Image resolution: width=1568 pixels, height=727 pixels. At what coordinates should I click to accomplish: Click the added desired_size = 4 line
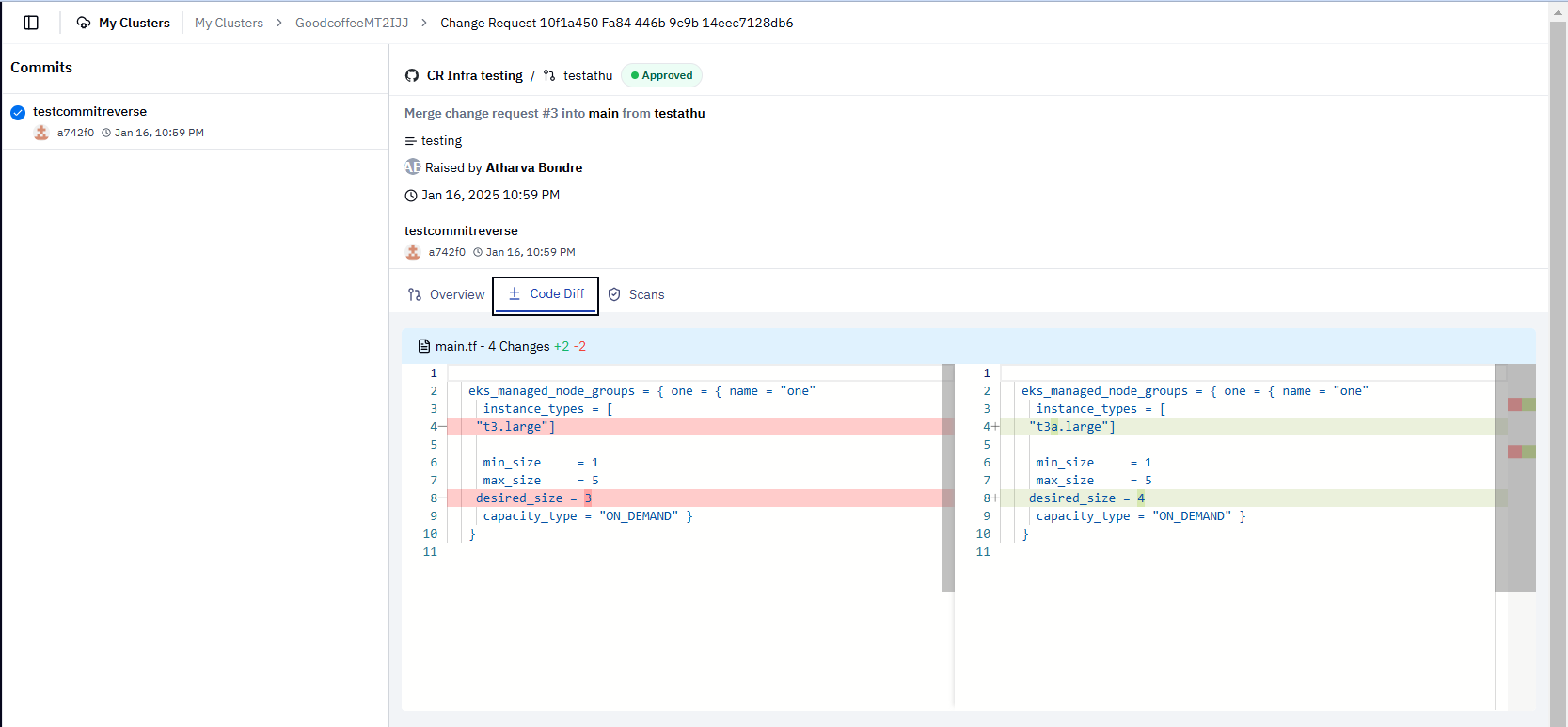click(1086, 498)
